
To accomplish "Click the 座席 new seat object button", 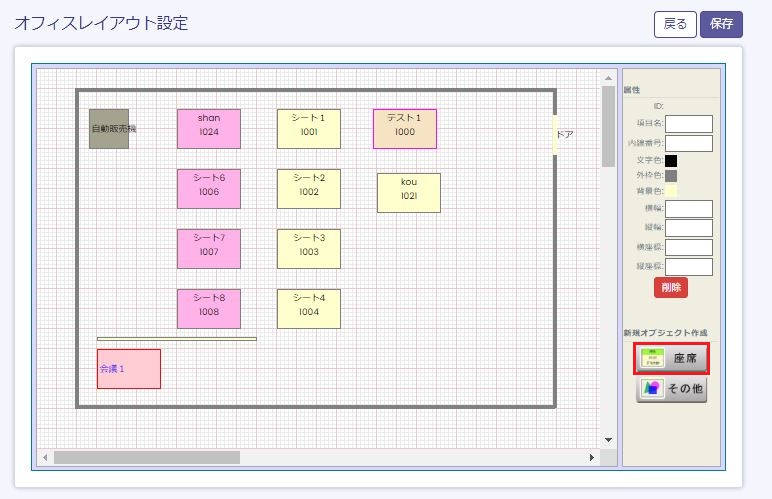I will [x=671, y=358].
